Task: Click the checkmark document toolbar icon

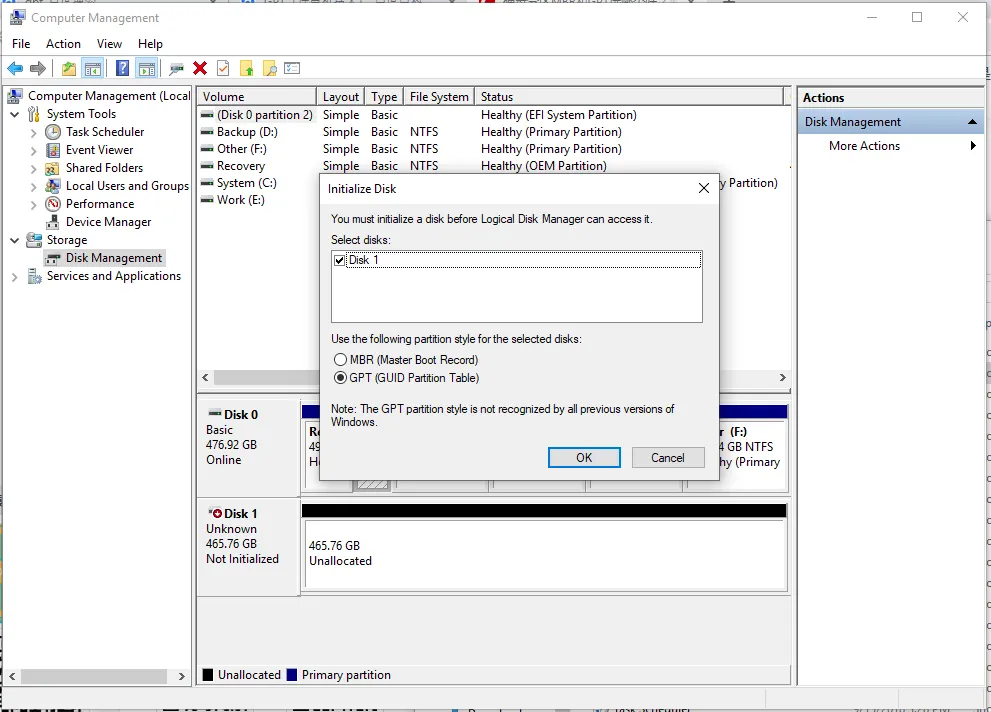Action: 223,68
